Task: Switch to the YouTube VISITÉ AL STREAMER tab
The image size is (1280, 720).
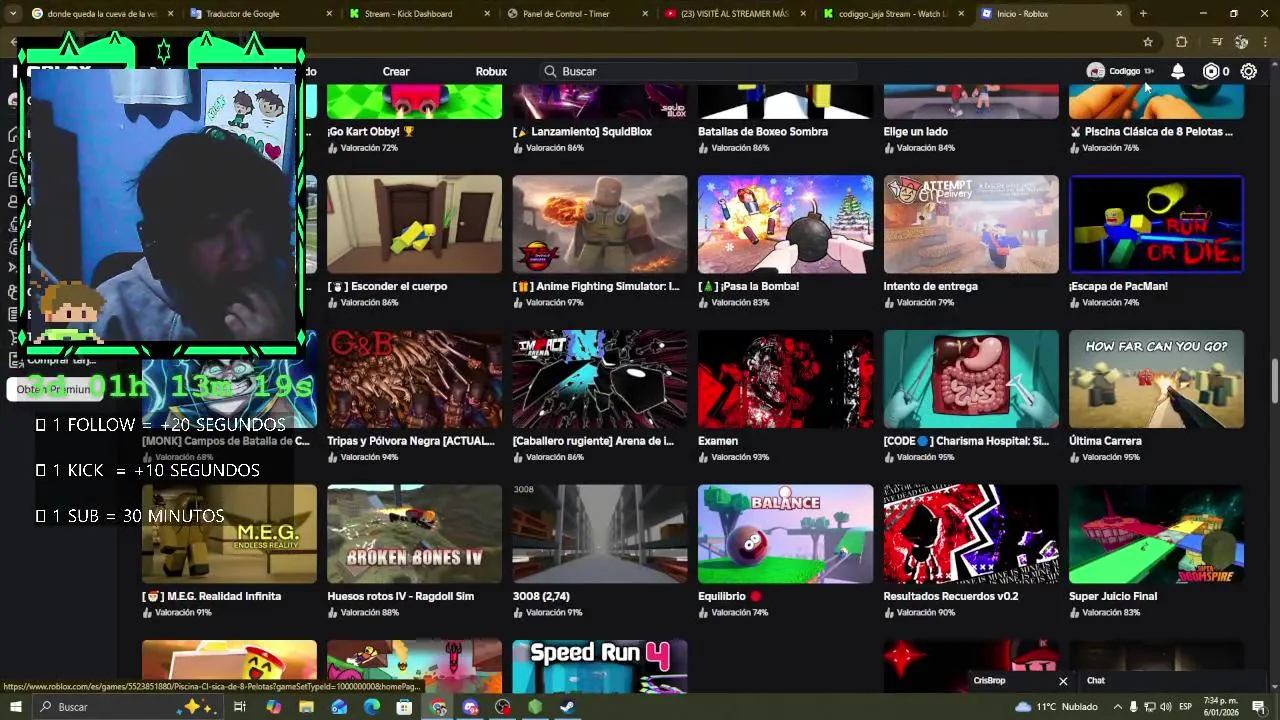Action: click(x=733, y=14)
